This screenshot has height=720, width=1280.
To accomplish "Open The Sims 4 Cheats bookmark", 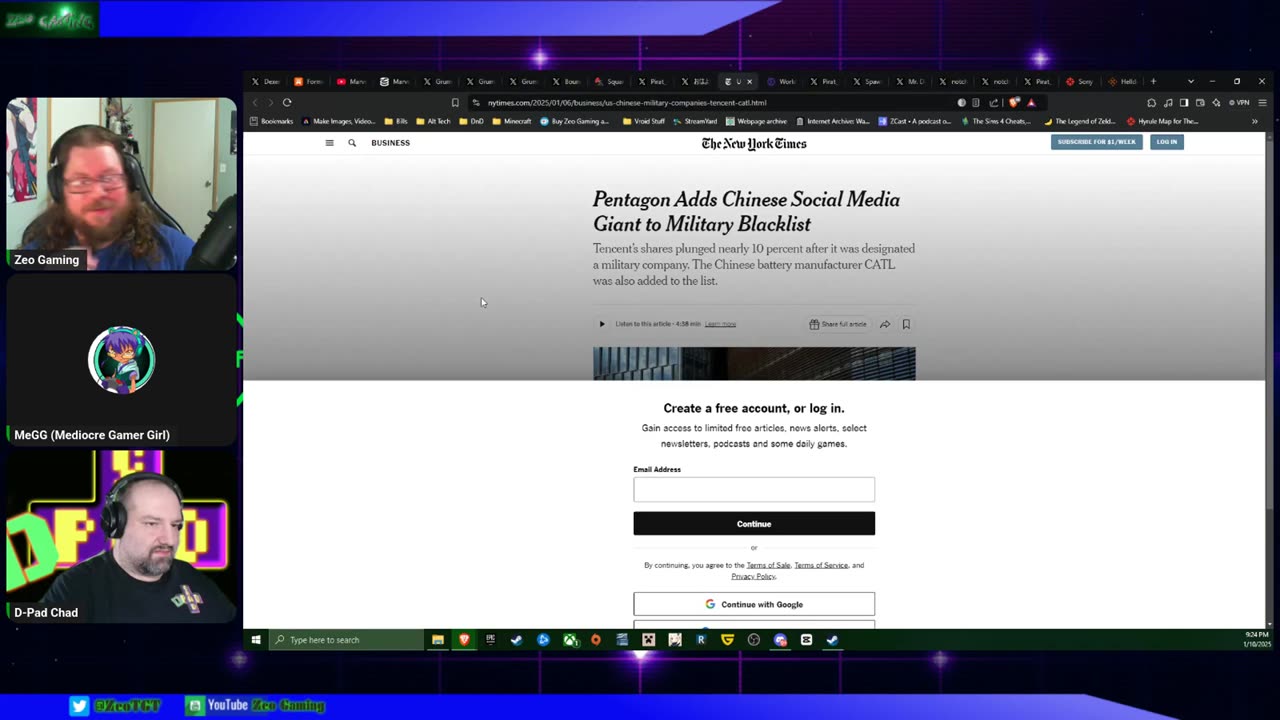I will point(995,122).
